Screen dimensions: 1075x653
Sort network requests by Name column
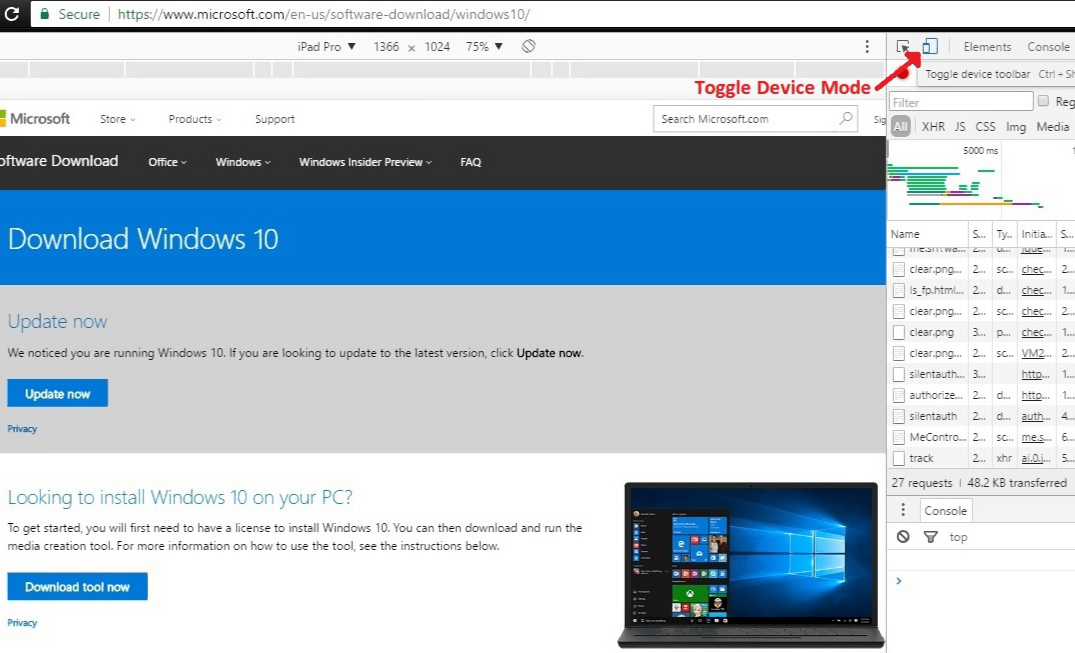pos(928,234)
